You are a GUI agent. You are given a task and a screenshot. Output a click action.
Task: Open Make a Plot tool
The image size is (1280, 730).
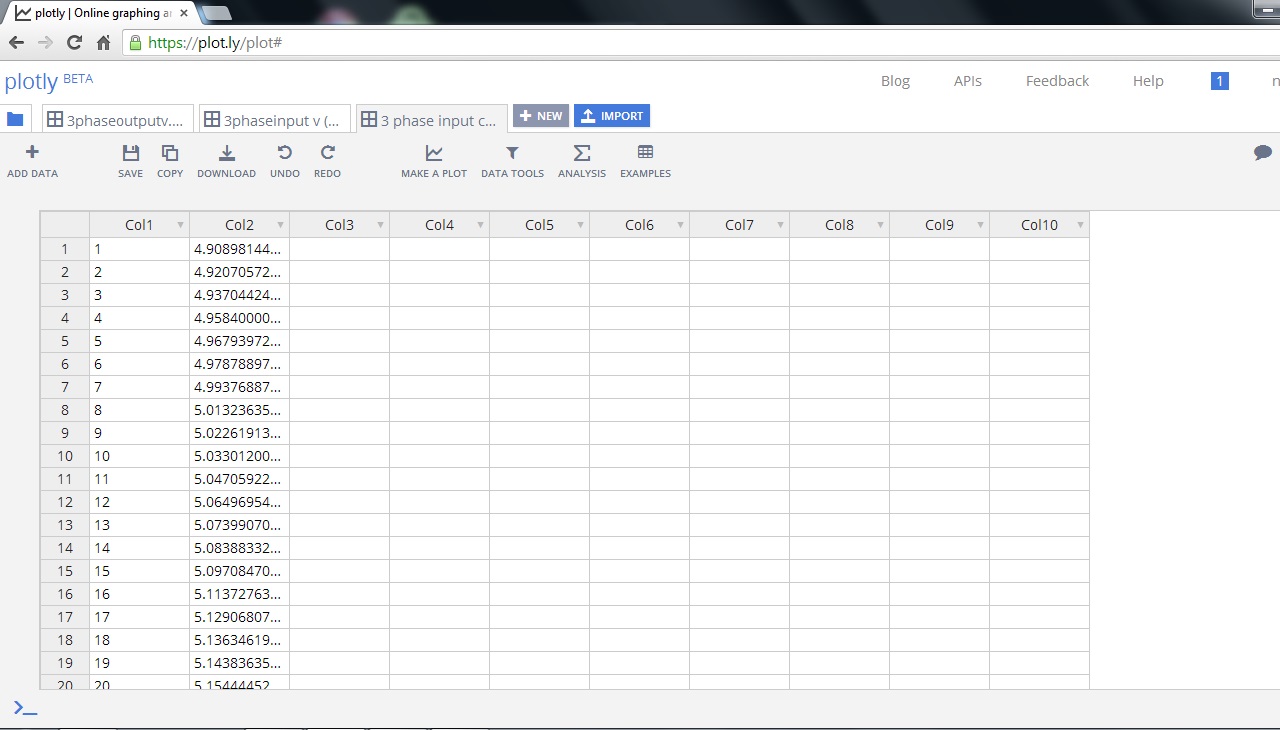tap(434, 153)
